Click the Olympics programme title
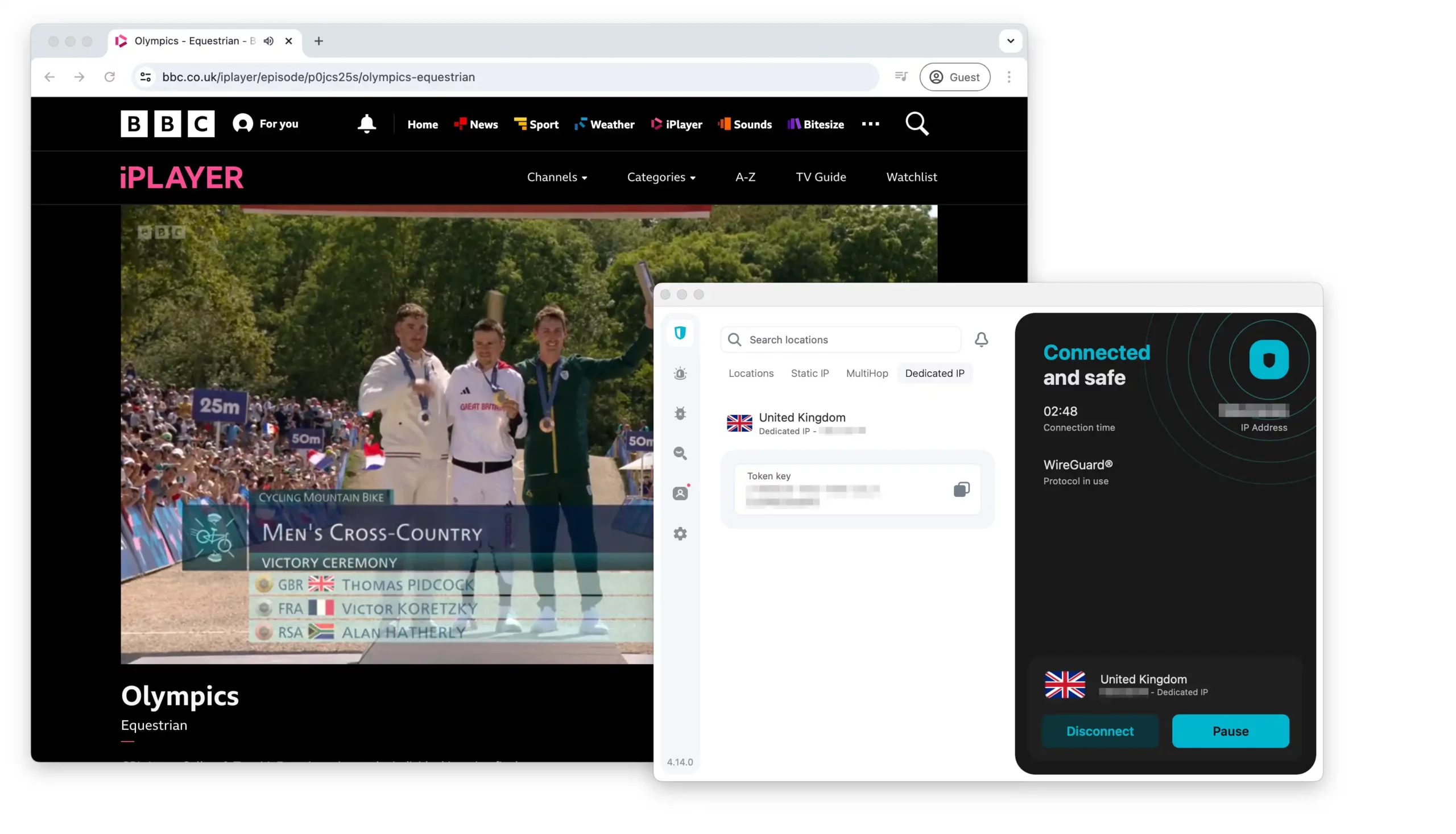 click(x=180, y=696)
